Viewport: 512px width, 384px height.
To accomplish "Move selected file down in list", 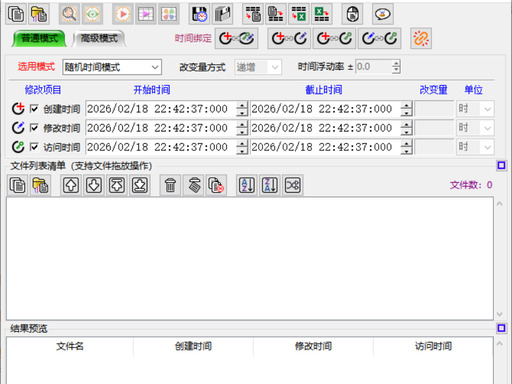I will [94, 185].
